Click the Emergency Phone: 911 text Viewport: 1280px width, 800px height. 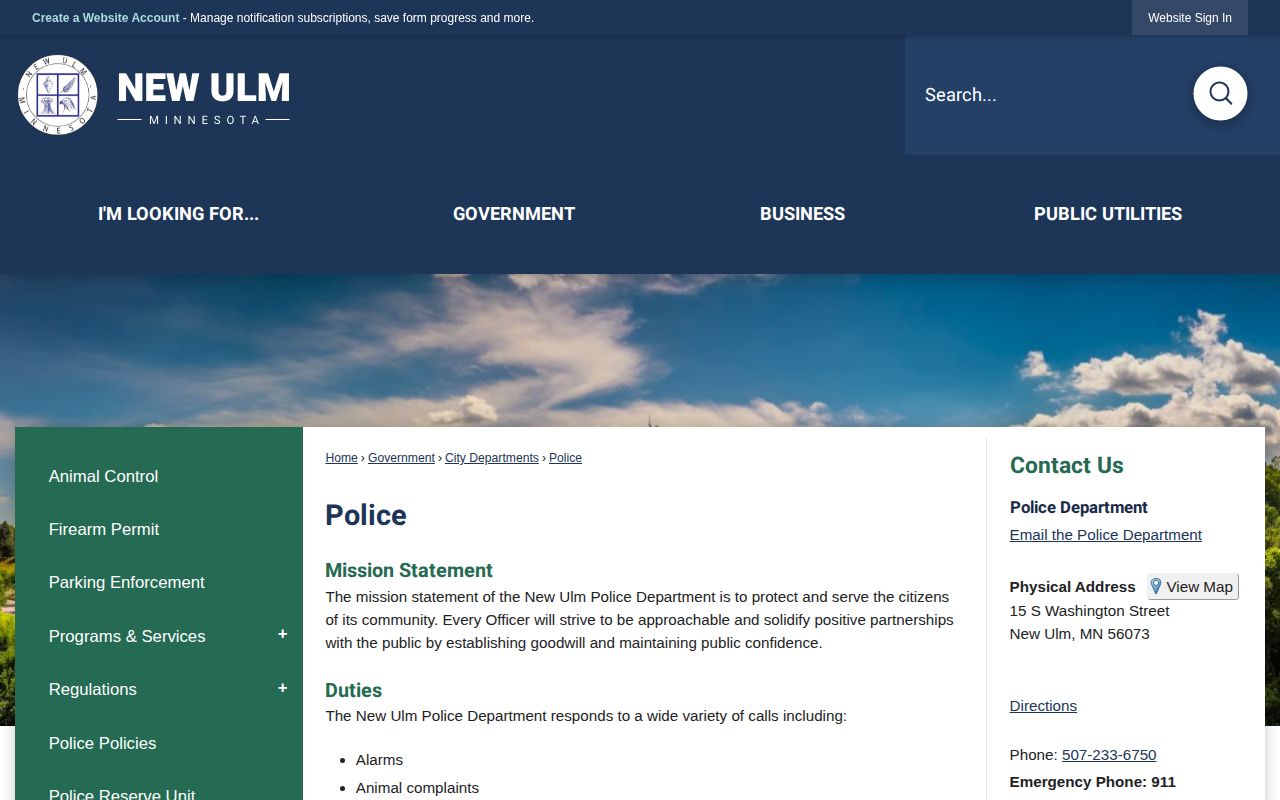point(1093,782)
